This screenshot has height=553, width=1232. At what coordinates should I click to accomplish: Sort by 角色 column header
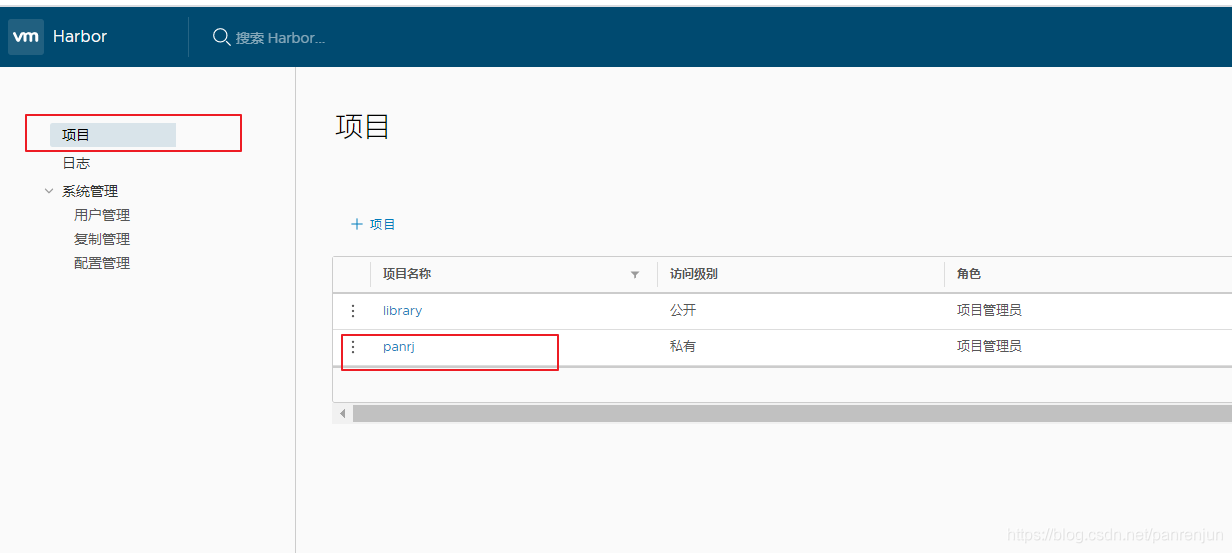tap(969, 274)
